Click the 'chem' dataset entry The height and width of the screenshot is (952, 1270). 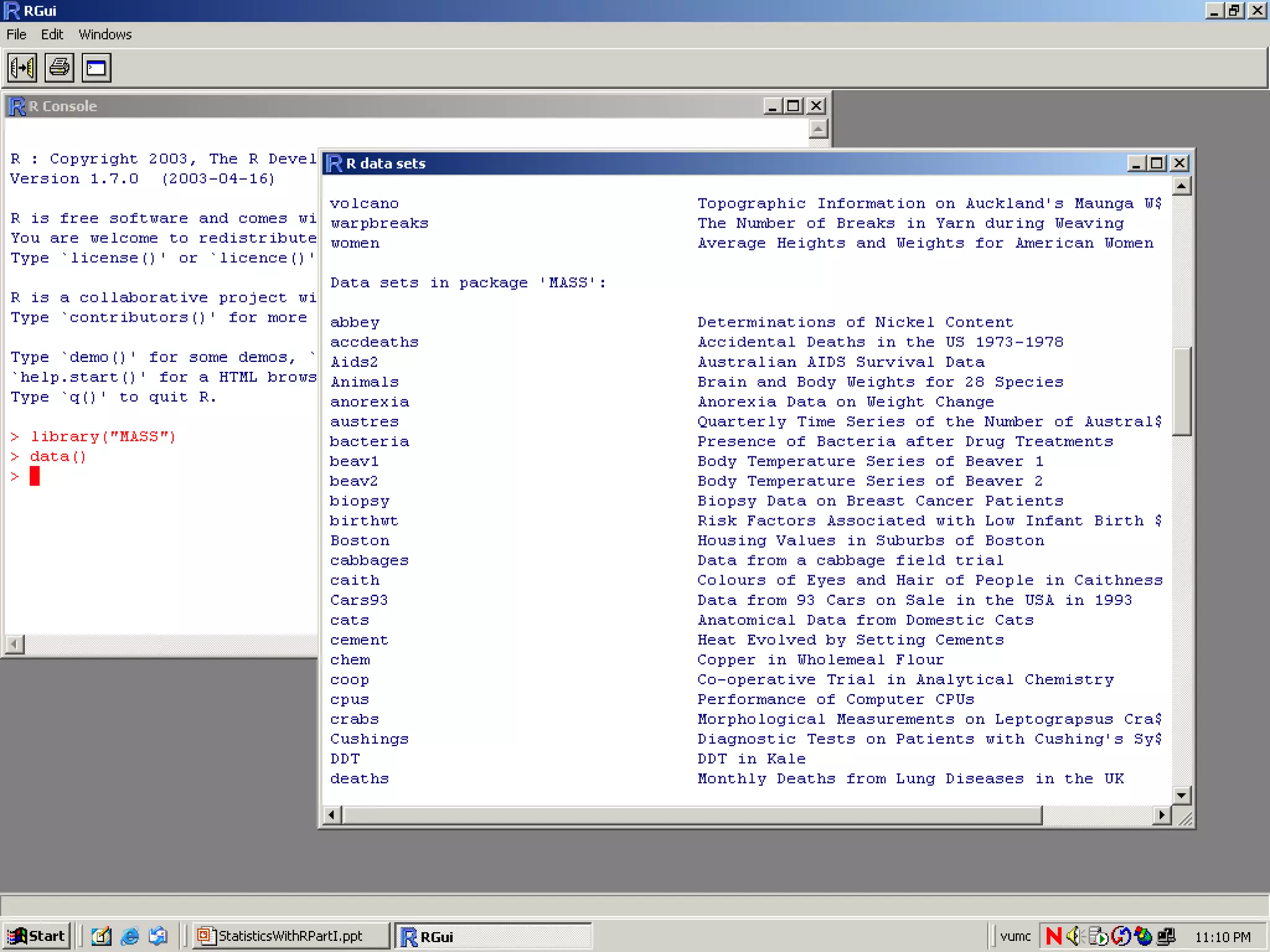[x=350, y=659]
